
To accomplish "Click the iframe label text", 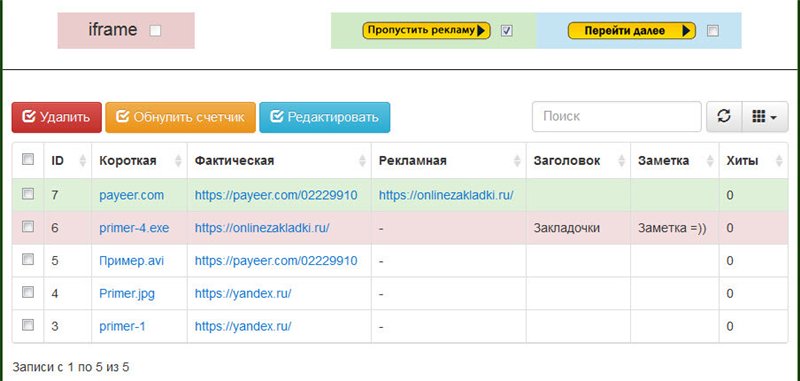I will point(113,30).
